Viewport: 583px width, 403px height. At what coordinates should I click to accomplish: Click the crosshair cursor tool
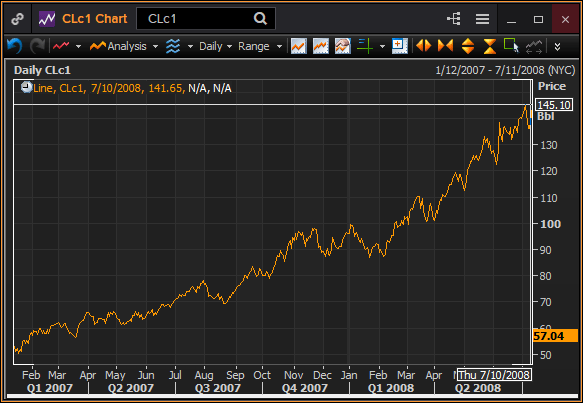click(x=365, y=46)
